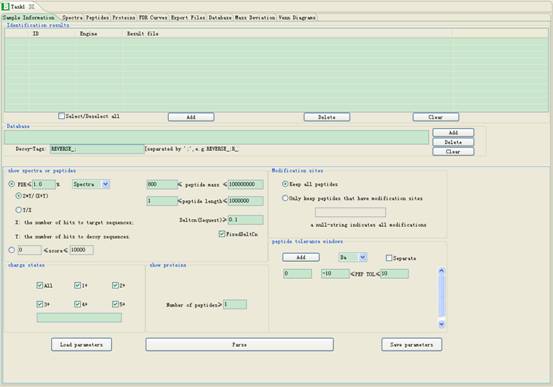The width and height of the screenshot is (553, 387).
Task: Switch to the Export Files tab
Action: [188, 18]
